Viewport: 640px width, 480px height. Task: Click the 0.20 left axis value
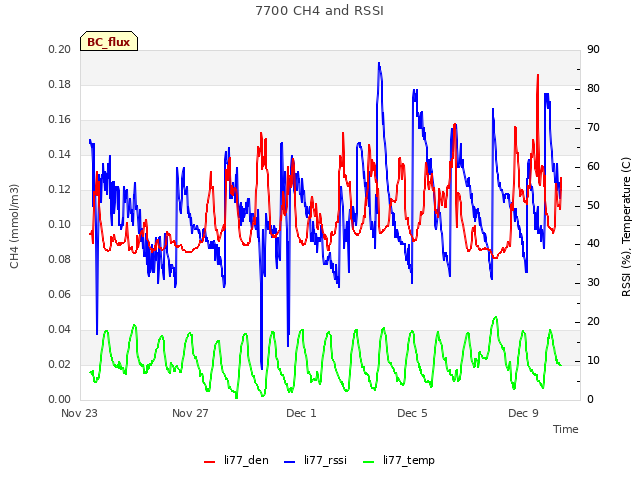coord(60,49)
